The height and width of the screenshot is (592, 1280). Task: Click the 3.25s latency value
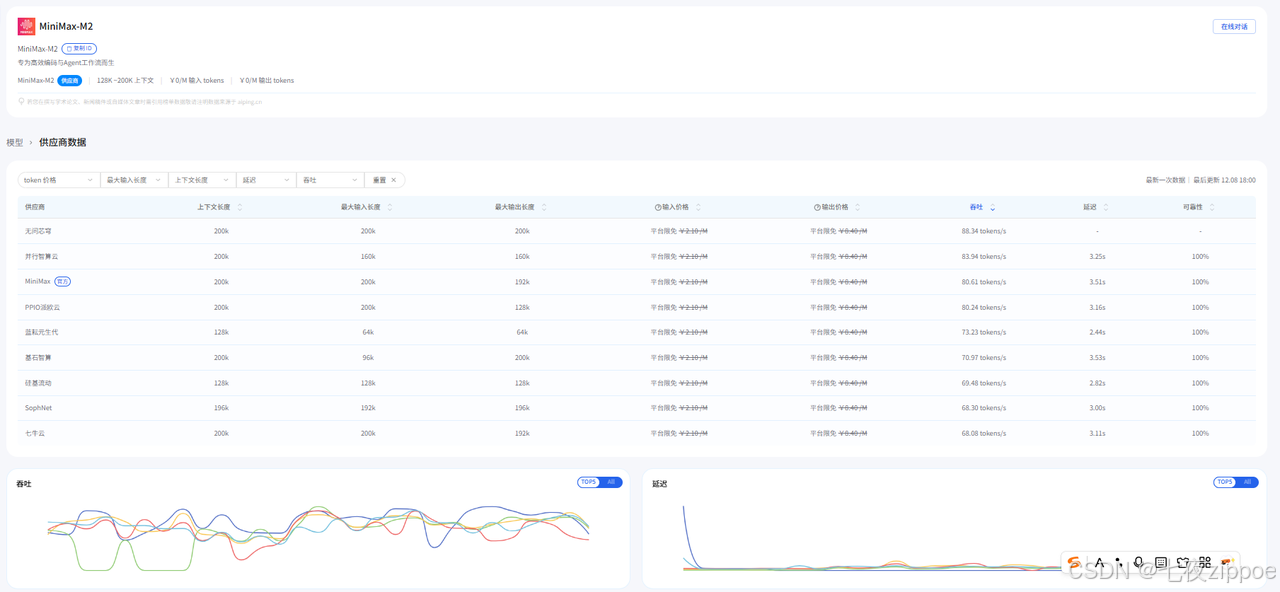1097,256
